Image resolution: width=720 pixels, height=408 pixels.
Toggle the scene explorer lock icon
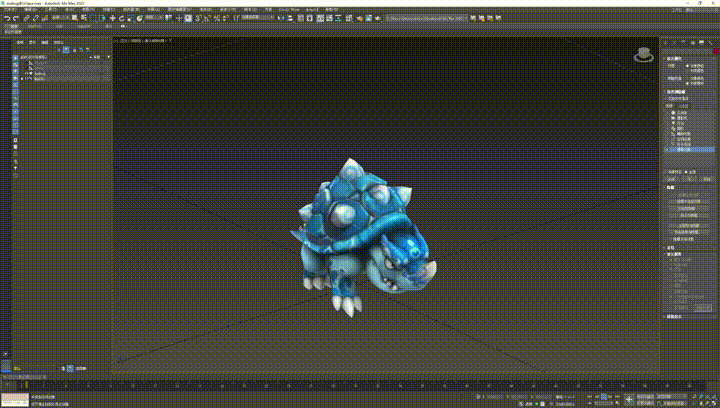pyautogui.click(x=74, y=50)
